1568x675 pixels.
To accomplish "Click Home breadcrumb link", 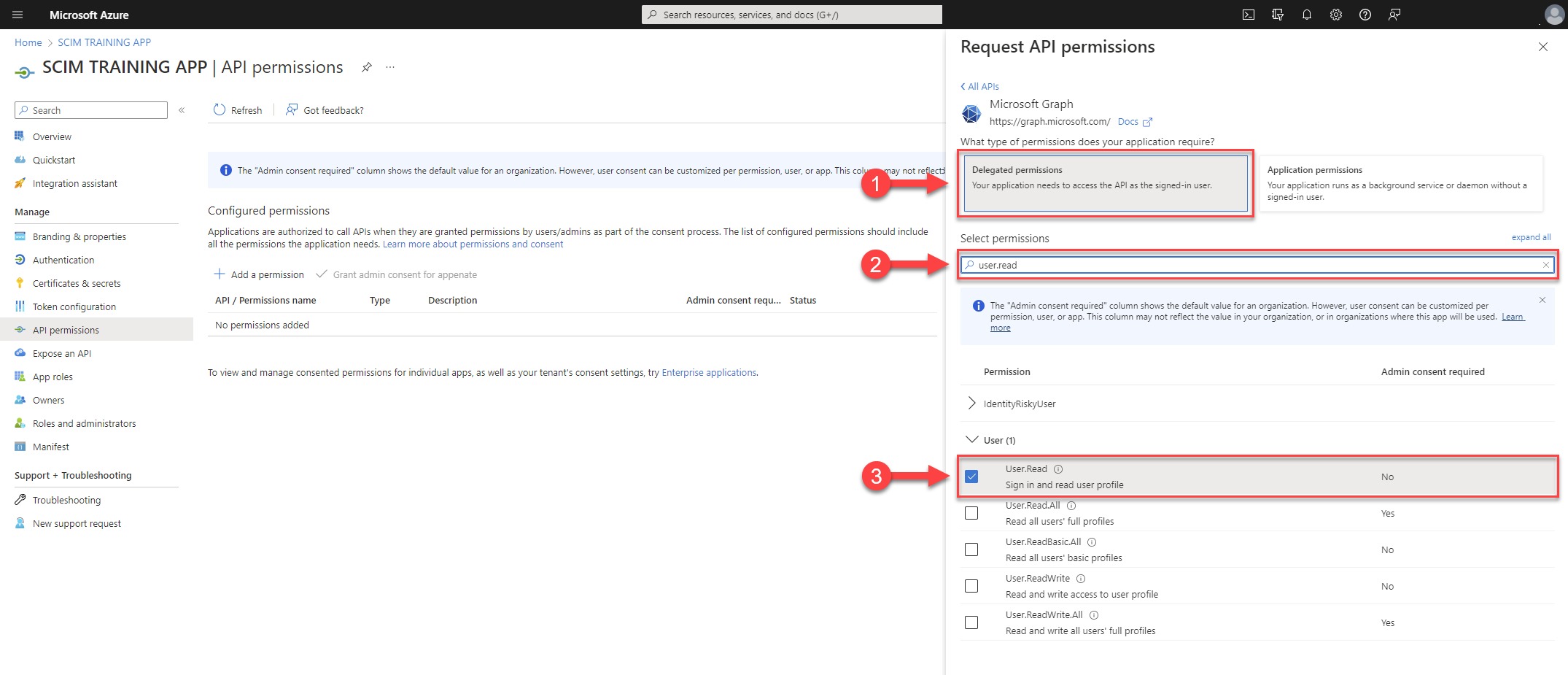I will point(28,42).
